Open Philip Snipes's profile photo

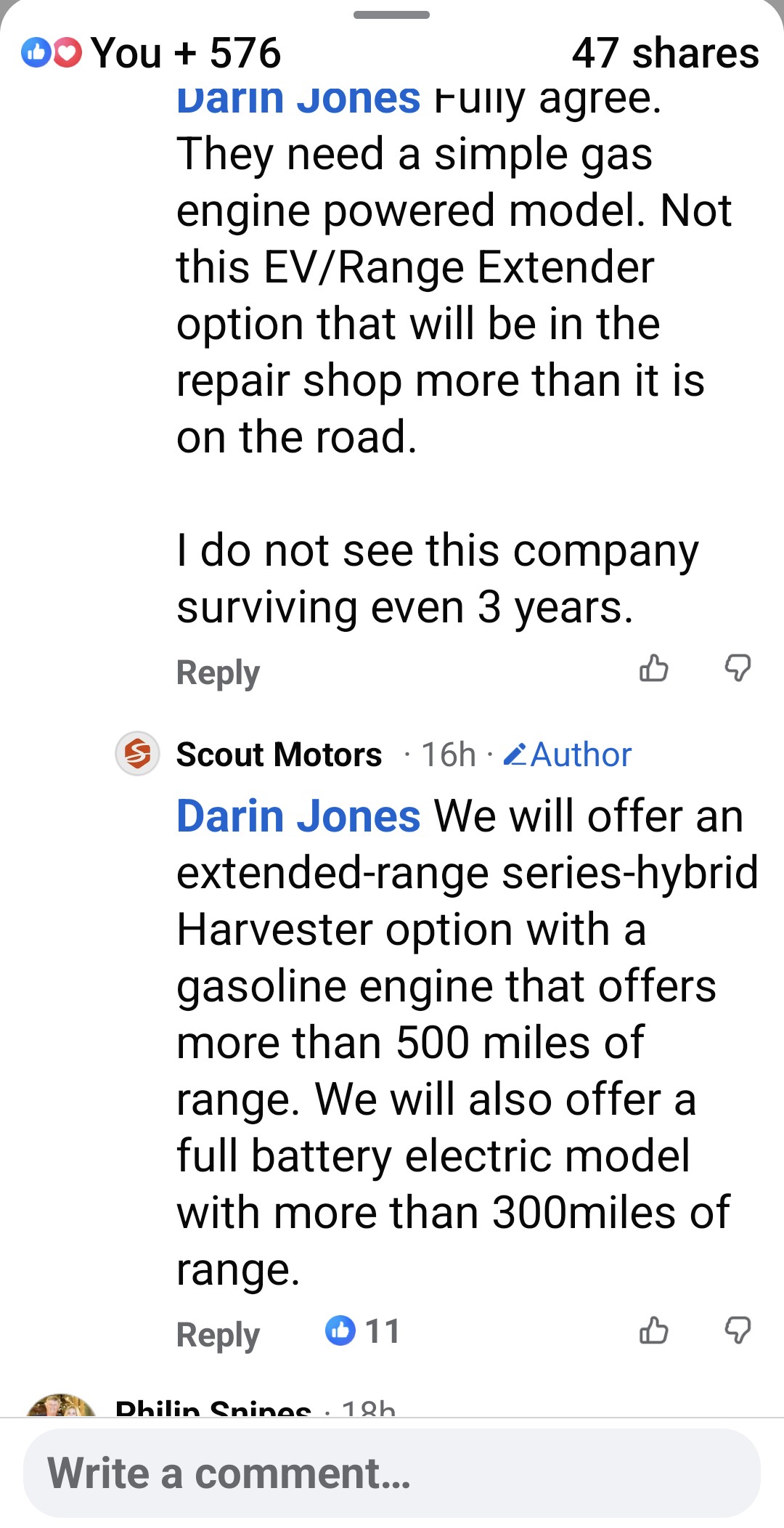click(61, 1407)
